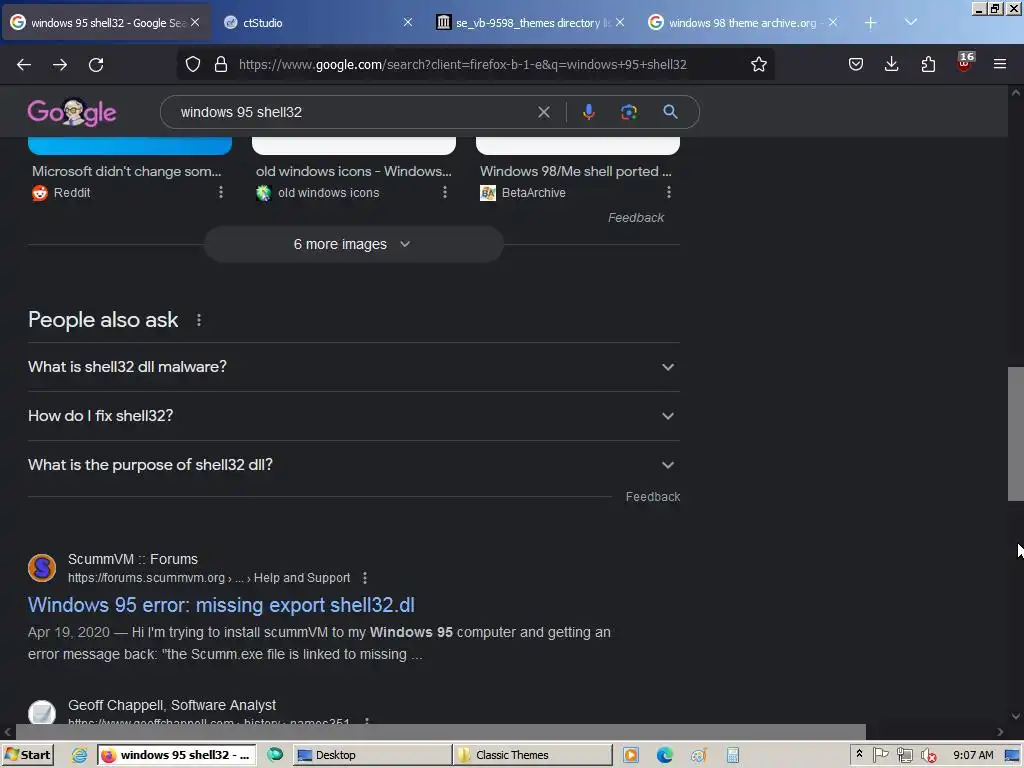Go back to the previous page
The height and width of the screenshot is (768, 1024).
24,65
